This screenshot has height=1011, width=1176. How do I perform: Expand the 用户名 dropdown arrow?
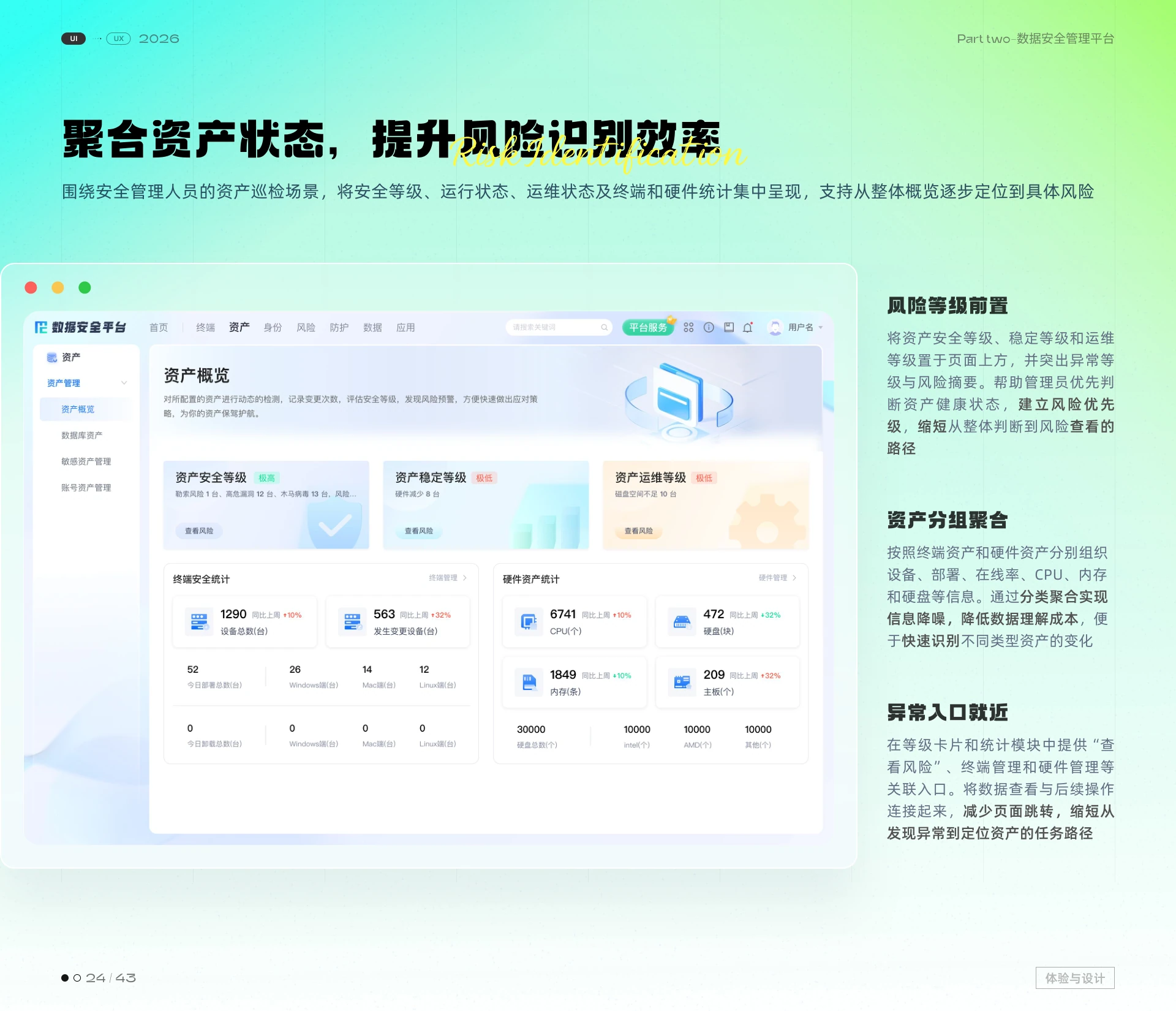[821, 327]
